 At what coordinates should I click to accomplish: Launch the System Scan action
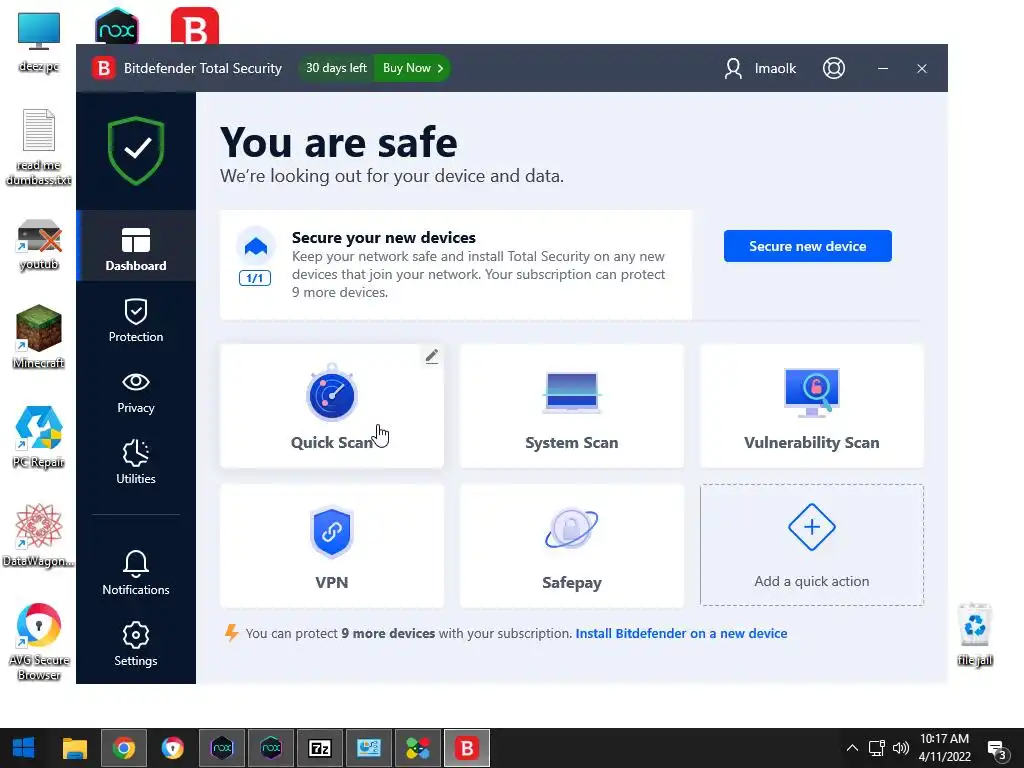coord(571,406)
